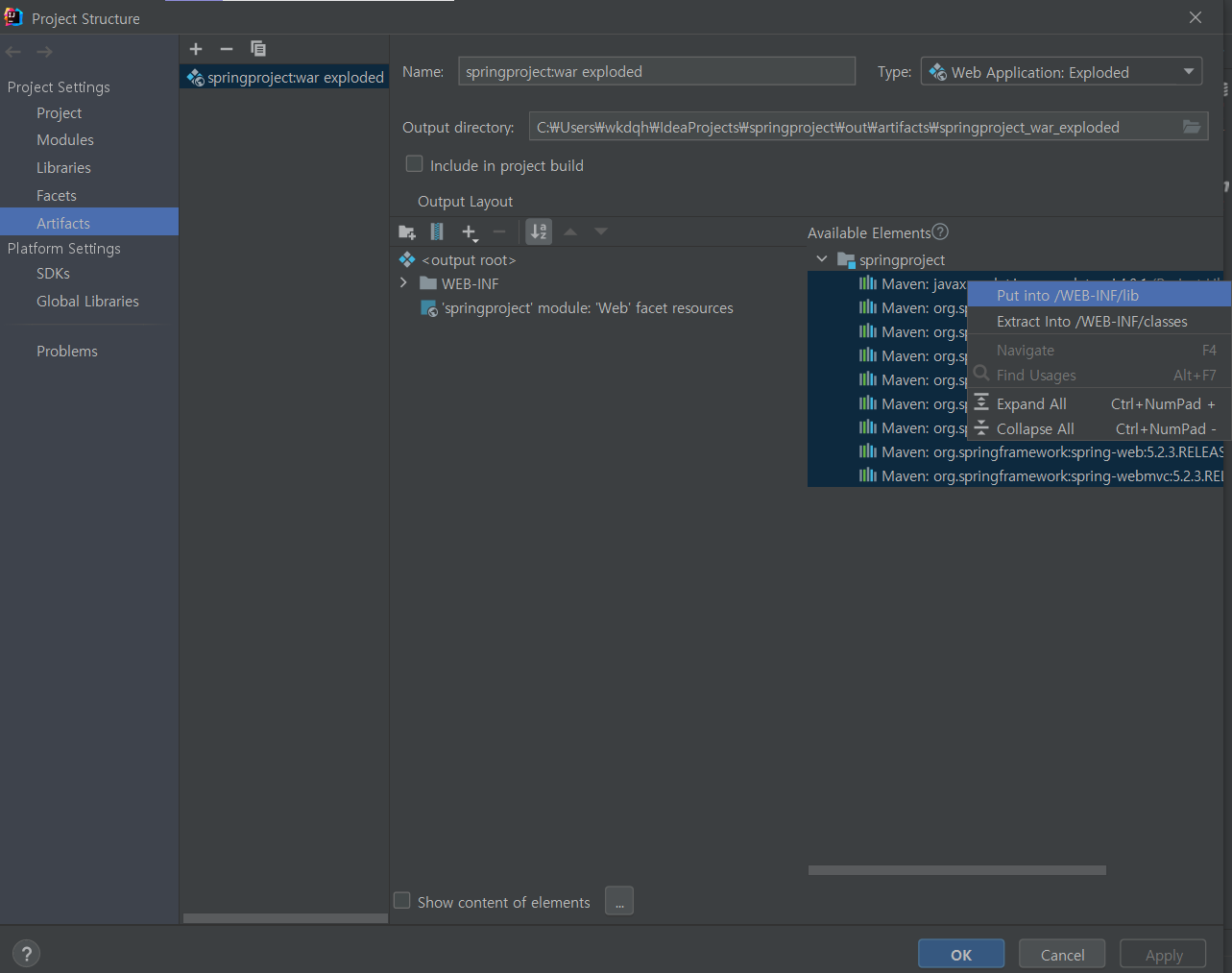Click the move up arrow icon
This screenshot has width=1232, height=973.
tap(570, 231)
